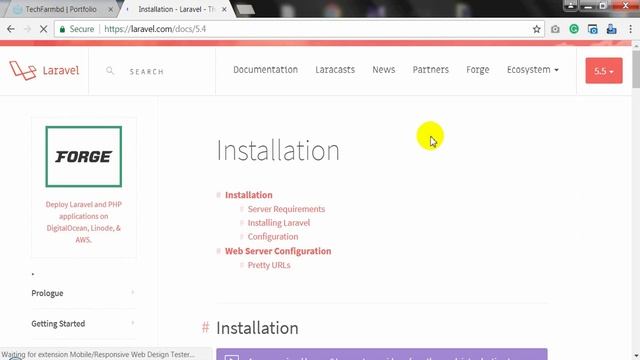Click the scrollbar down arrow
The image size is (640, 360).
point(636,356)
